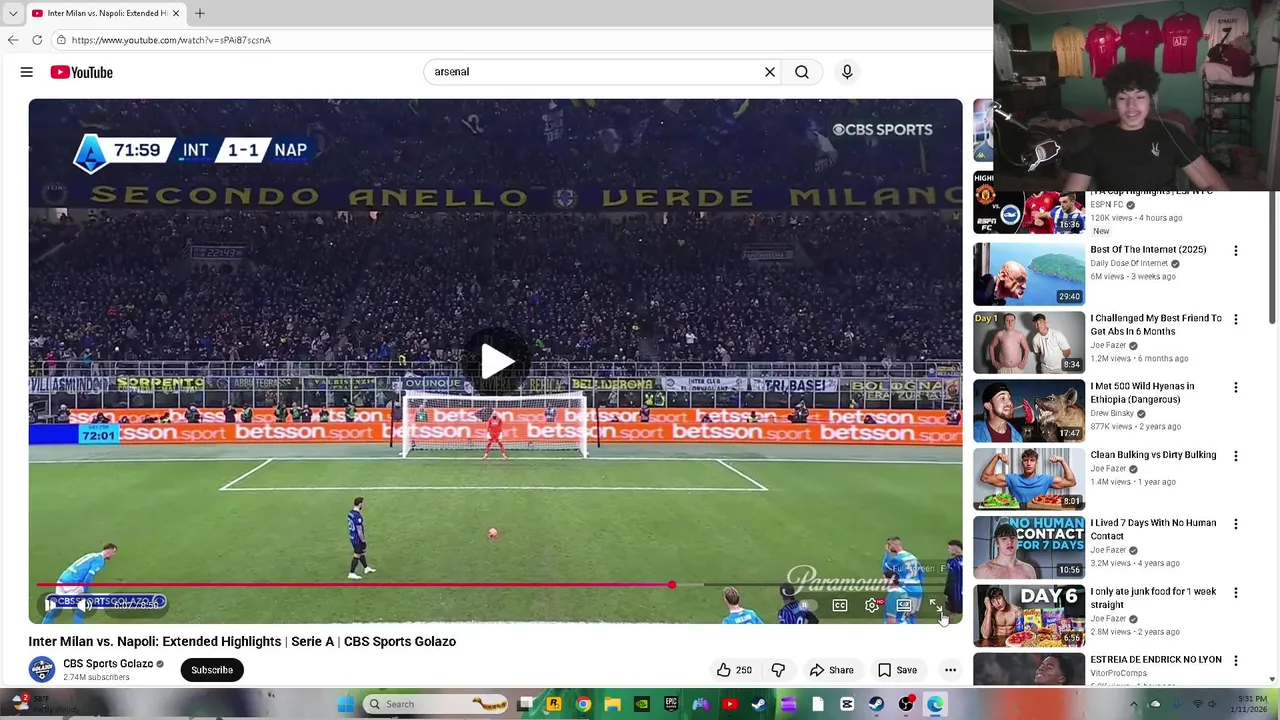Open more actions next to Save
This screenshot has height=720, width=1280.
950,670
